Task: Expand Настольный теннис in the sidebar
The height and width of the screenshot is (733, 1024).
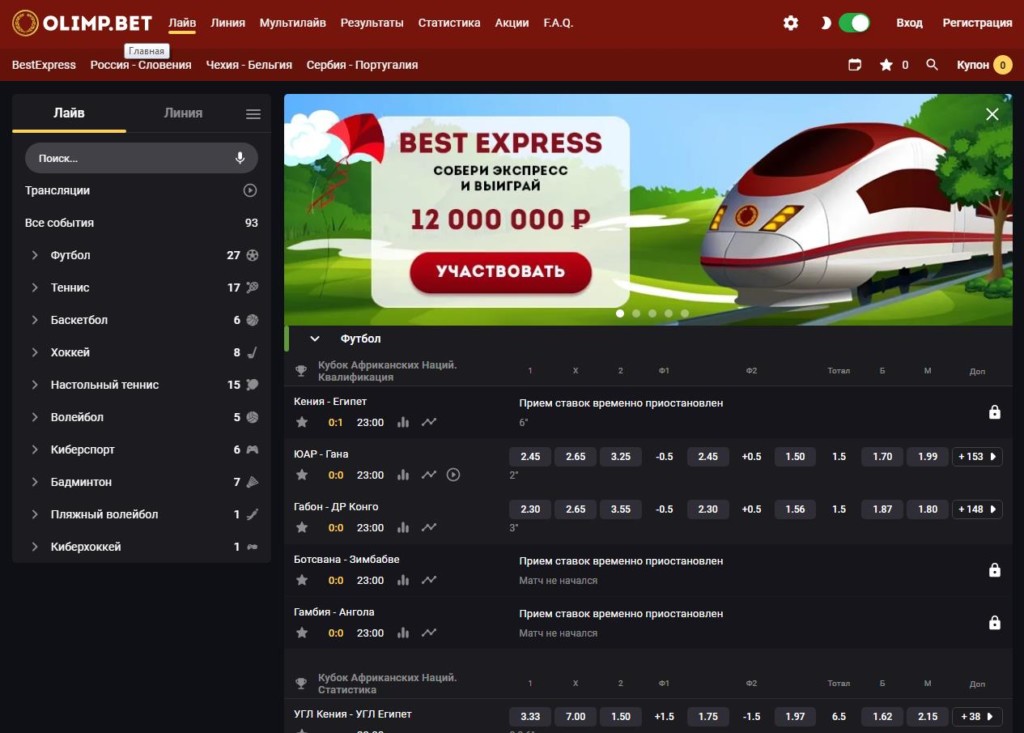Action: click(35, 385)
